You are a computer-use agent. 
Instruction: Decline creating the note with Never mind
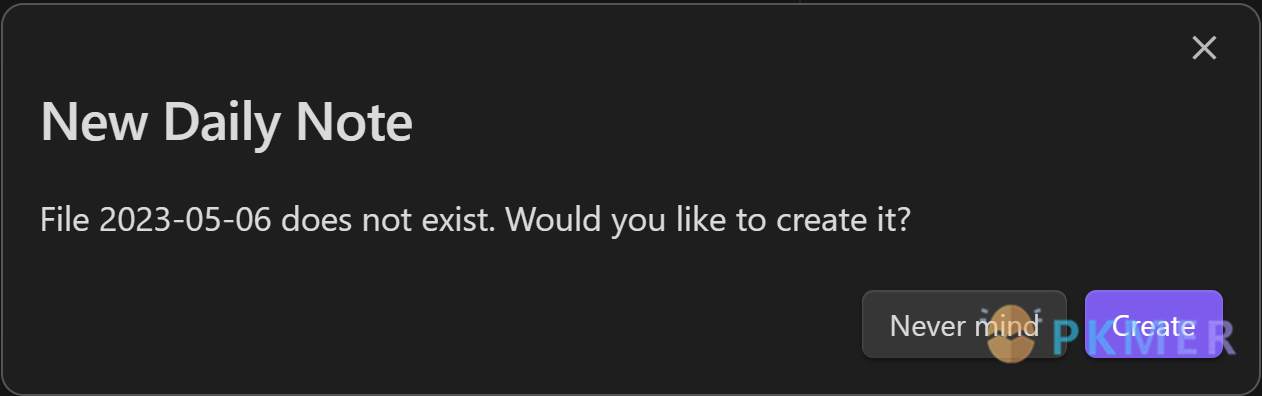tap(964, 324)
